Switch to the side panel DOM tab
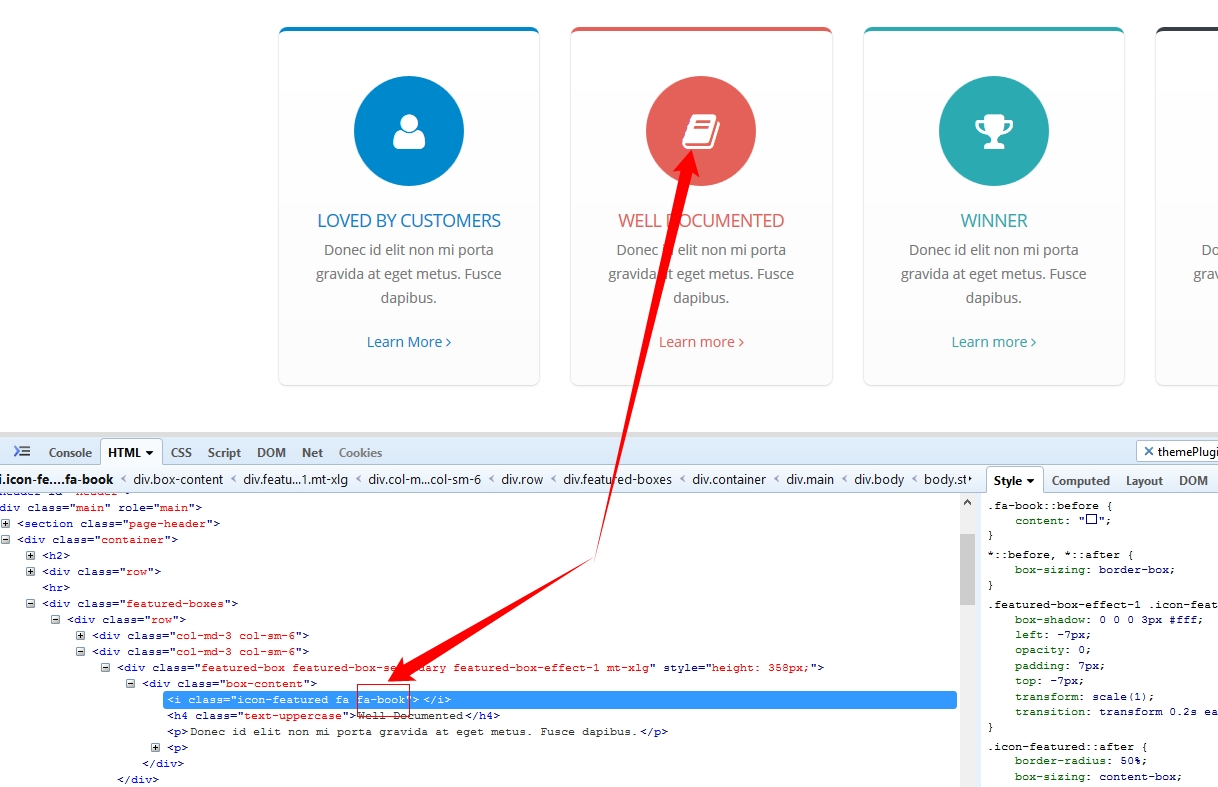Image resolution: width=1218 pixels, height=787 pixels. click(x=1193, y=481)
